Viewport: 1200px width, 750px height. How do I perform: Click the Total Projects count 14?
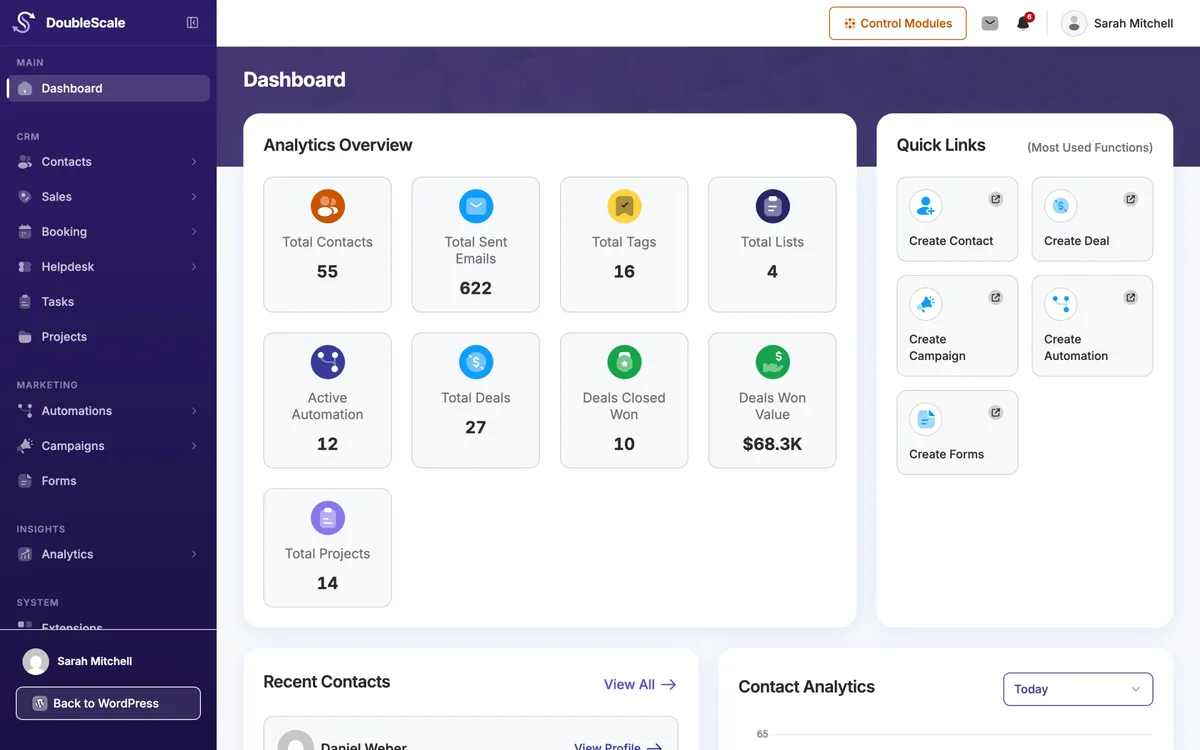click(x=327, y=583)
